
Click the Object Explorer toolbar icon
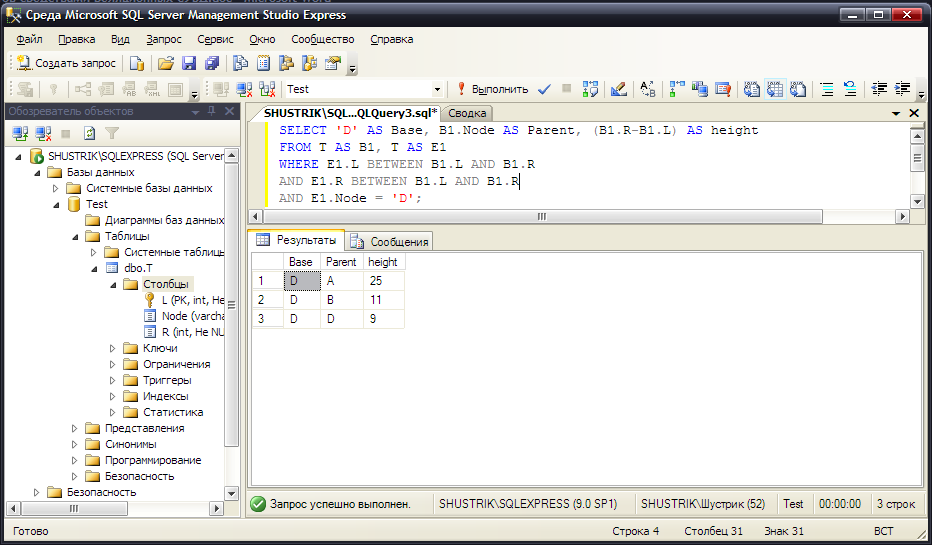point(286,63)
